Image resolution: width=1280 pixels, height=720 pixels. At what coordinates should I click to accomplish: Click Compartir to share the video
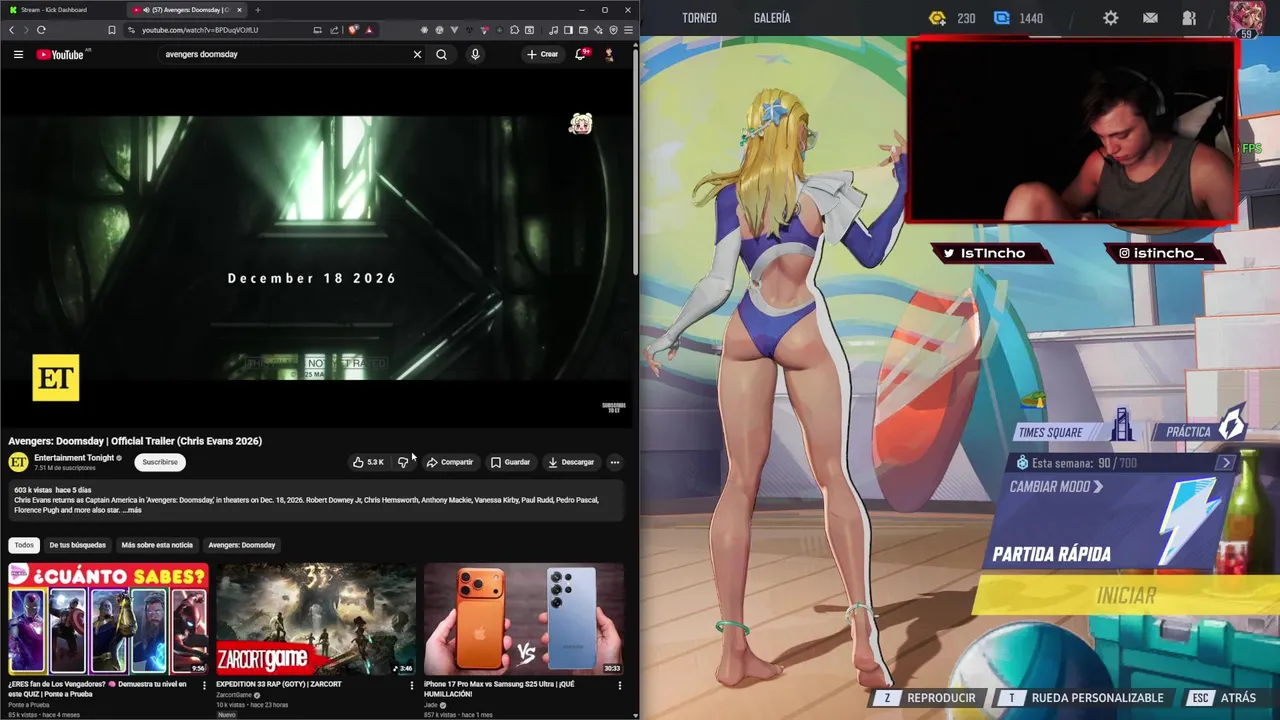[x=449, y=462]
